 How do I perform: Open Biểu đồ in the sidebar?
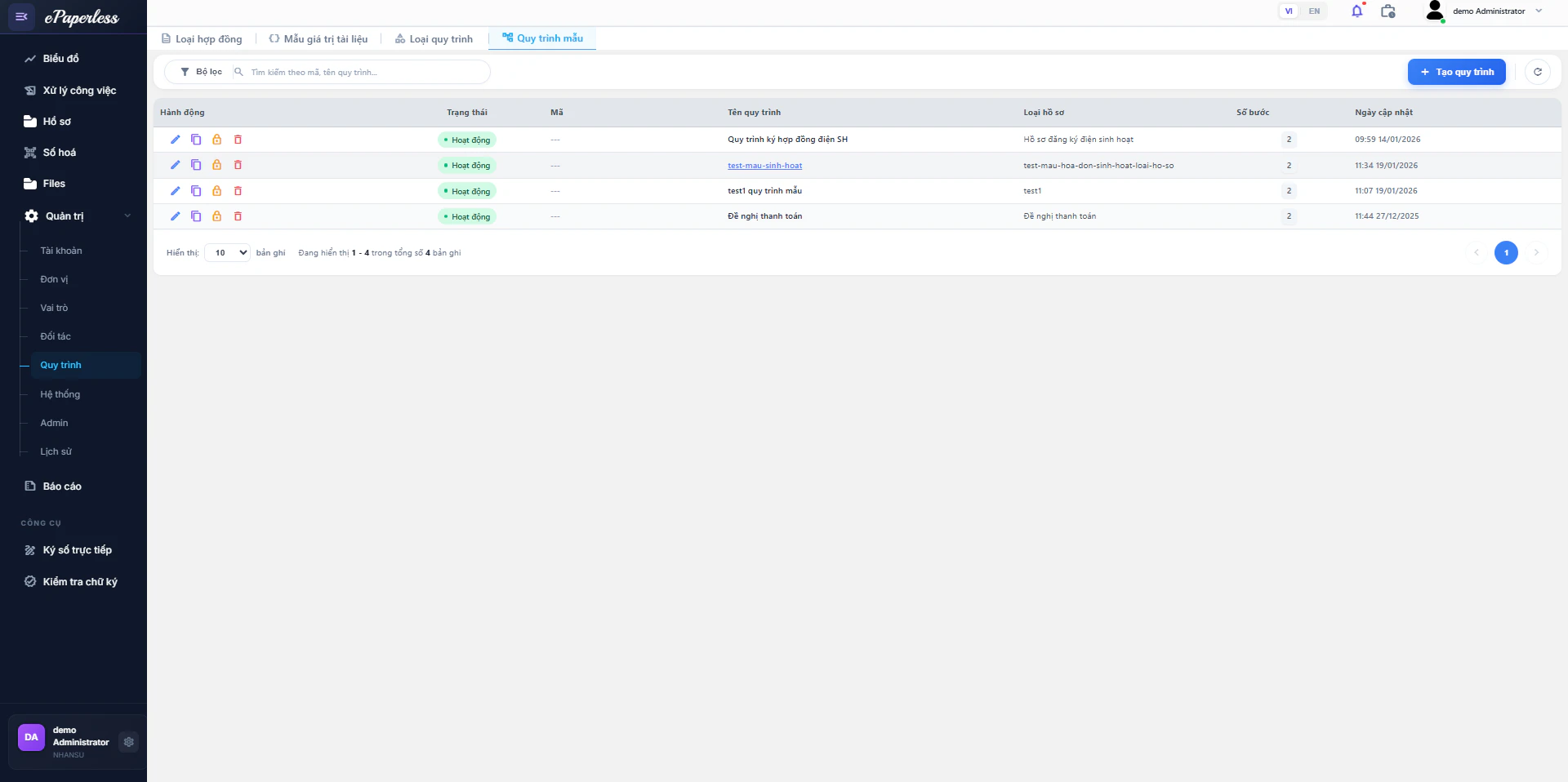pyautogui.click(x=60, y=59)
